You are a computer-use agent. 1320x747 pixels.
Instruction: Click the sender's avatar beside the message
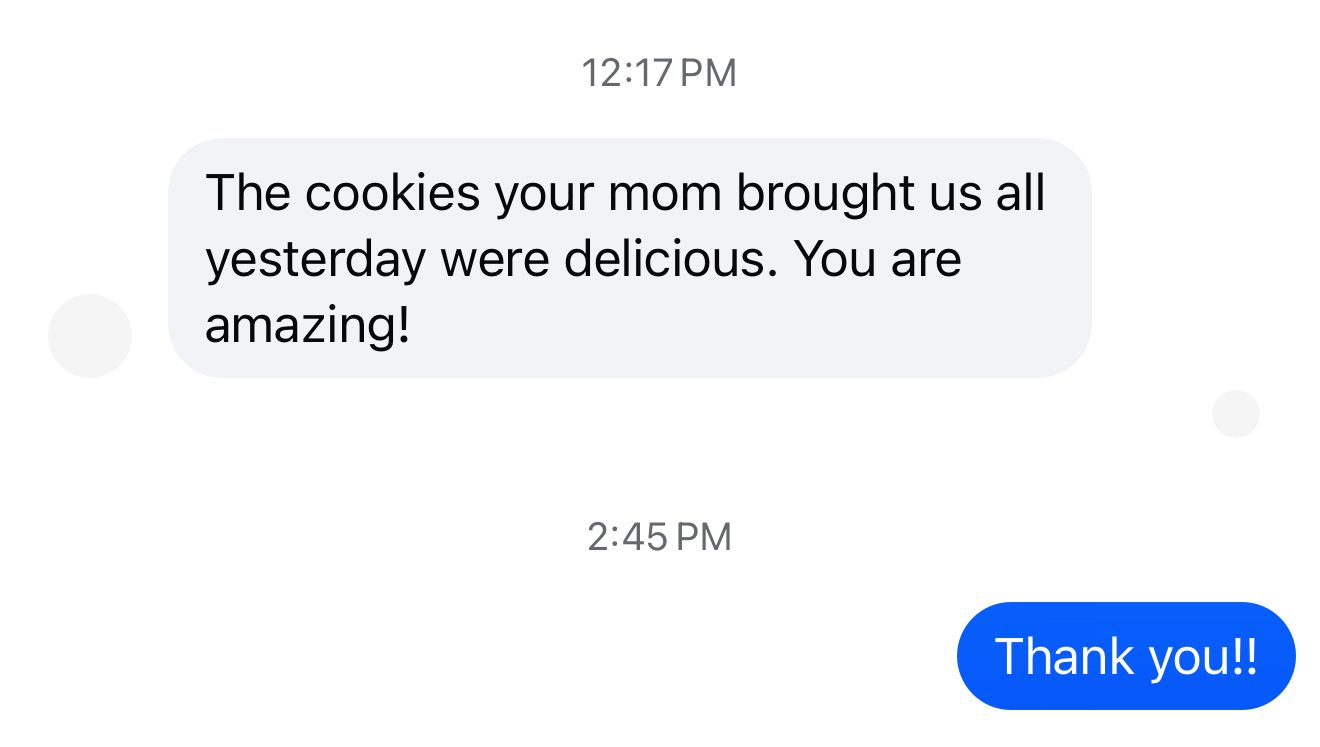coord(90,336)
